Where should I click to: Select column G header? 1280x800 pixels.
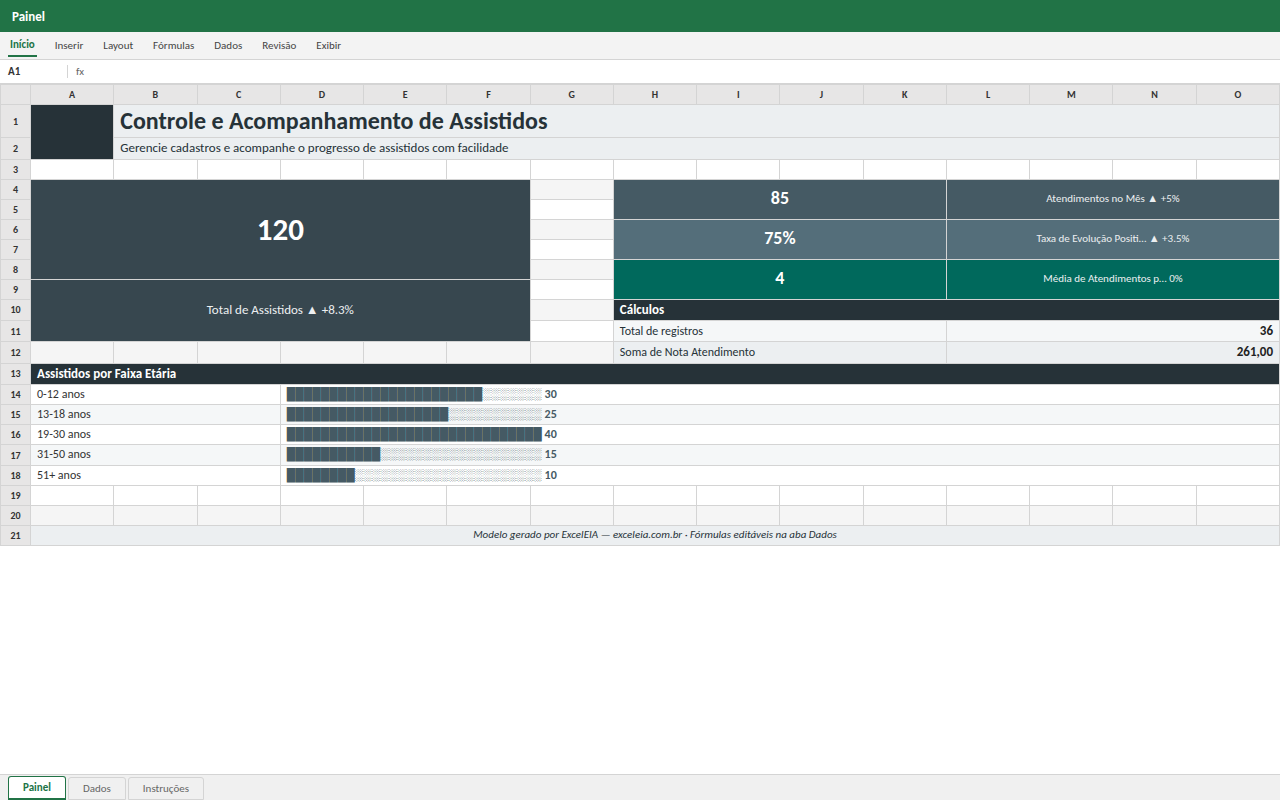(572, 94)
